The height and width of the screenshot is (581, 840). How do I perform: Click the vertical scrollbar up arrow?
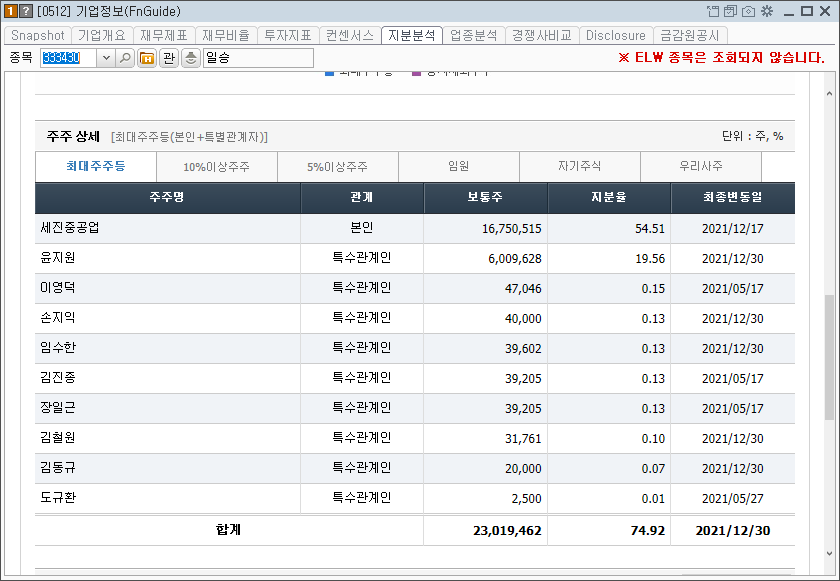click(829, 93)
